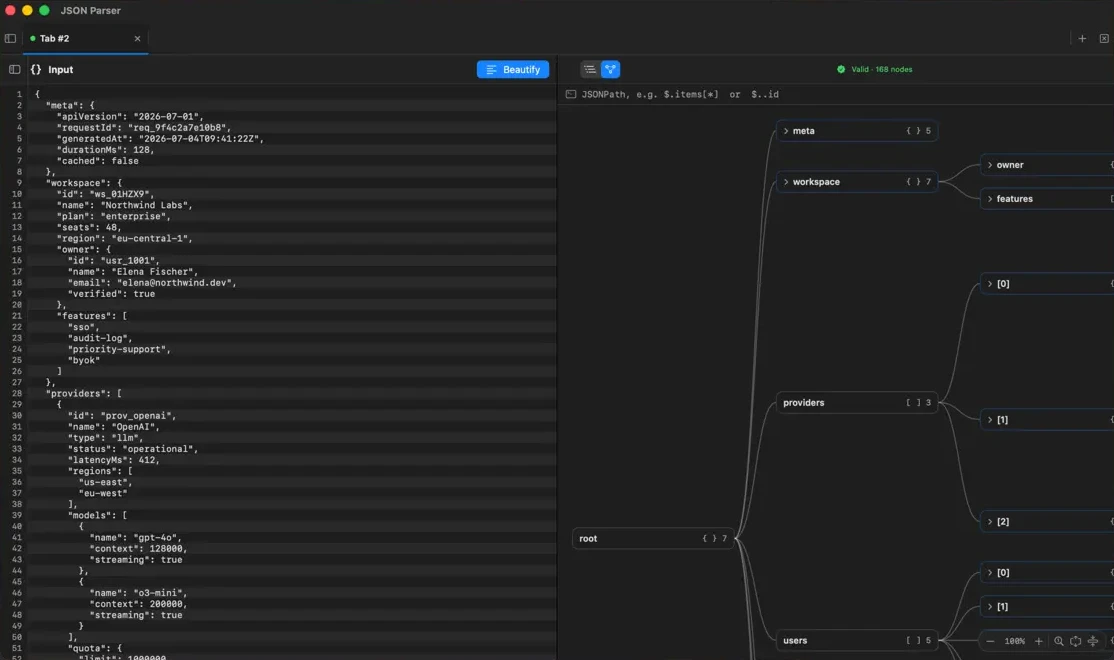Click the "latencyMs": 412 line
1114x660 pixels.
(114, 460)
